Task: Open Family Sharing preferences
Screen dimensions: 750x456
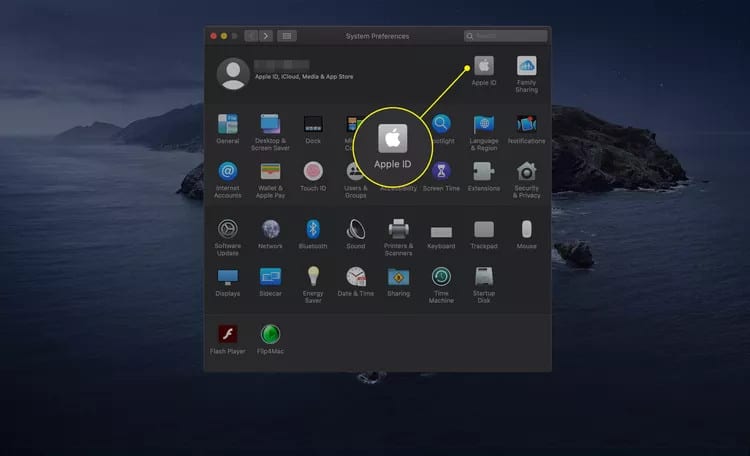Action: click(526, 66)
